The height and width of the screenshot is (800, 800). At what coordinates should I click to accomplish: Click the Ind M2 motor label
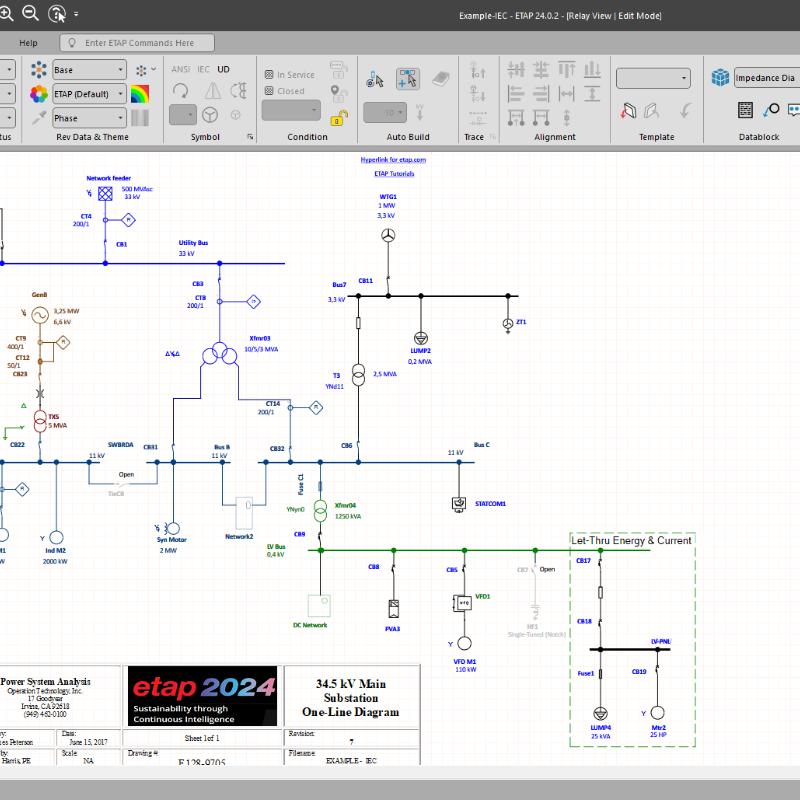[56, 551]
